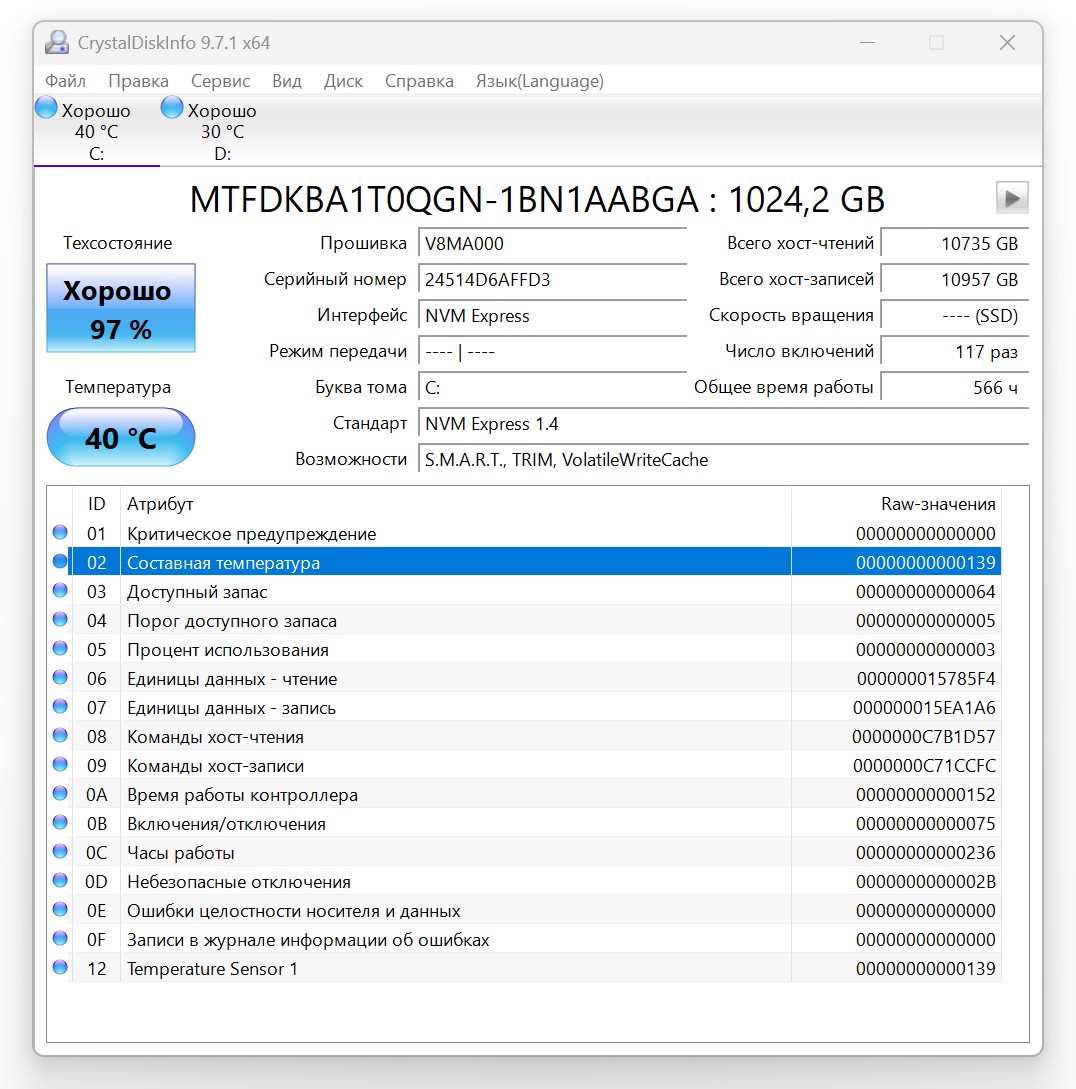This screenshot has height=1089, width=1076.
Task: Click status orb for attribute 01
Action: (x=60, y=532)
